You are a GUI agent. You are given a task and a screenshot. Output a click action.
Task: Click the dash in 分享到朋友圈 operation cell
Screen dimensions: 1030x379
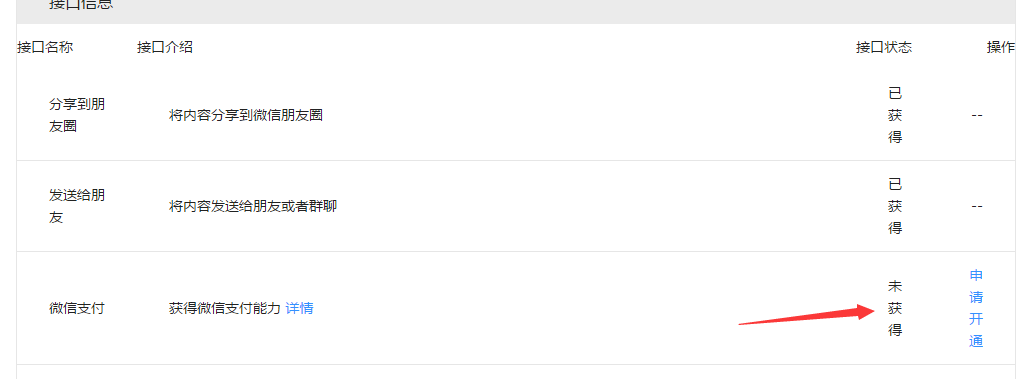click(977, 116)
